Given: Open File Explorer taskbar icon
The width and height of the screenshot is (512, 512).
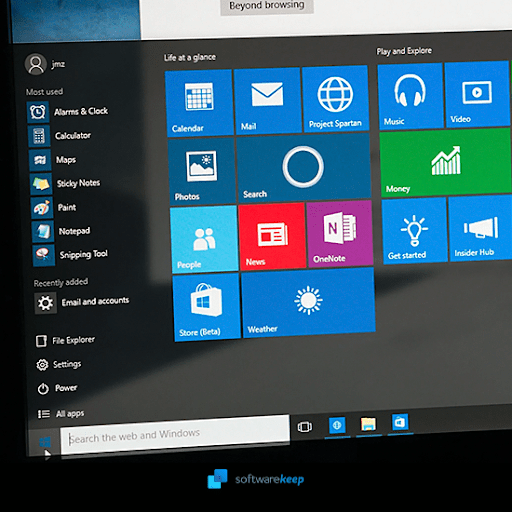Looking at the screenshot, I should pyautogui.click(x=368, y=424).
